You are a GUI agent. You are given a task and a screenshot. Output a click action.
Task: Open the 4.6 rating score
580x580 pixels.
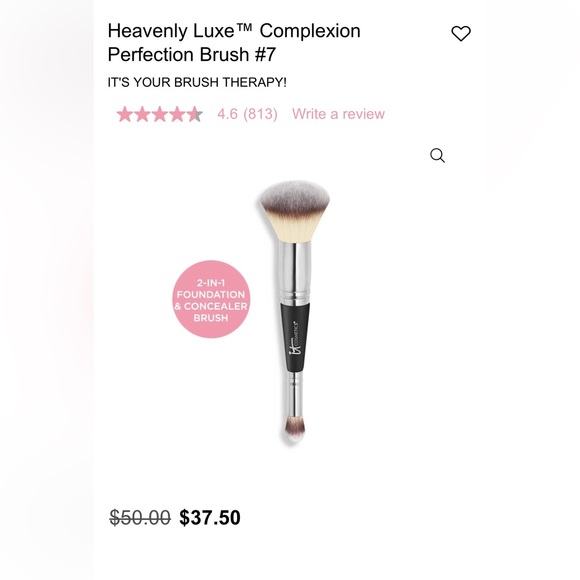point(227,114)
